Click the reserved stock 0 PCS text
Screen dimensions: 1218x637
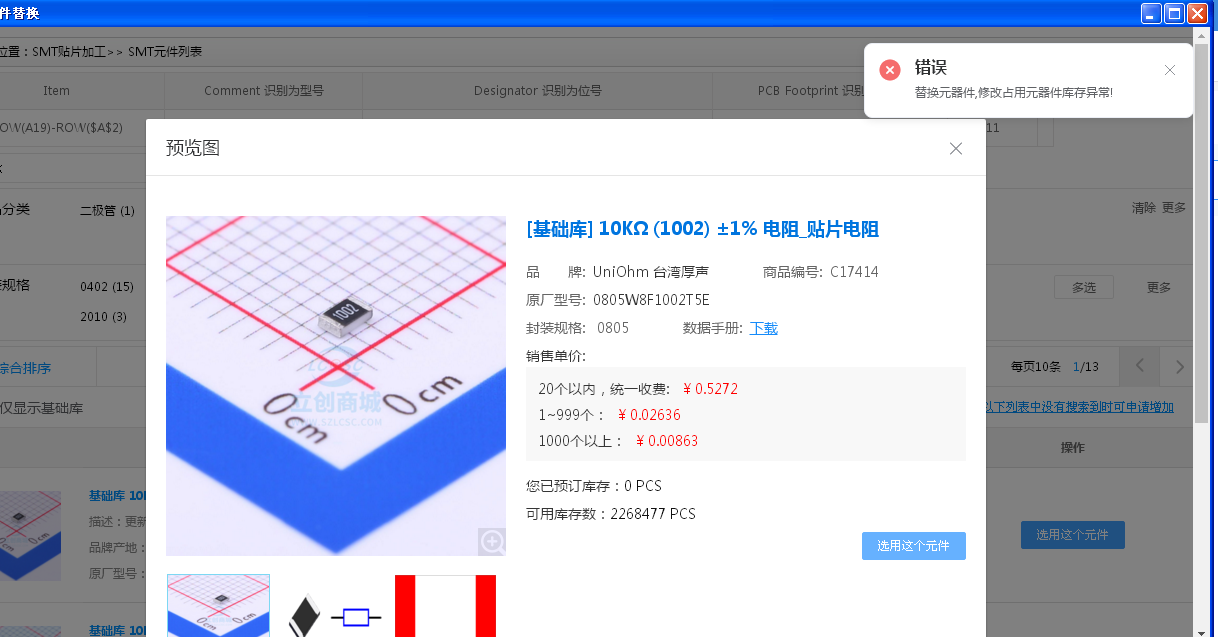pos(643,486)
